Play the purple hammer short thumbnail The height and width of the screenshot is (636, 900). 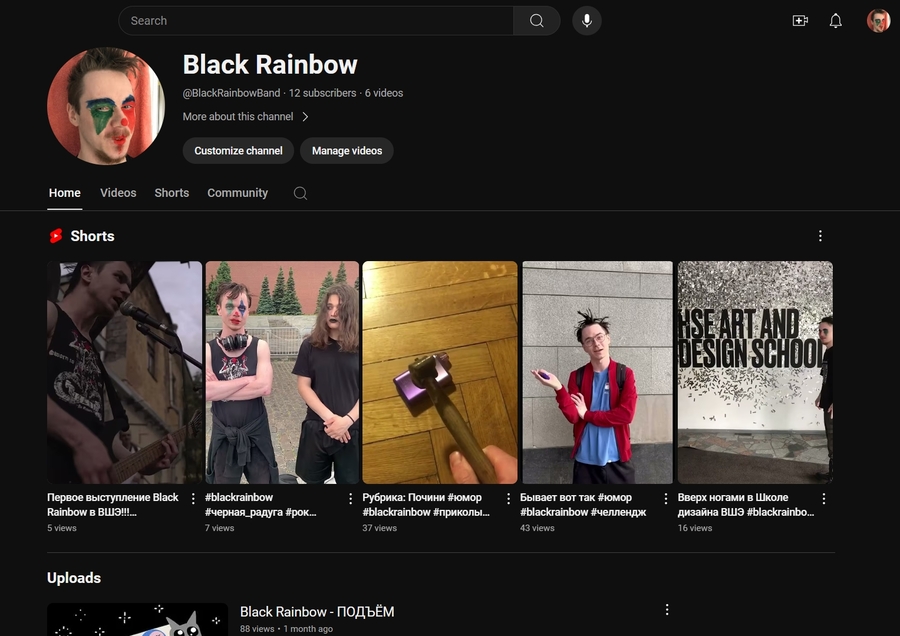tap(440, 372)
